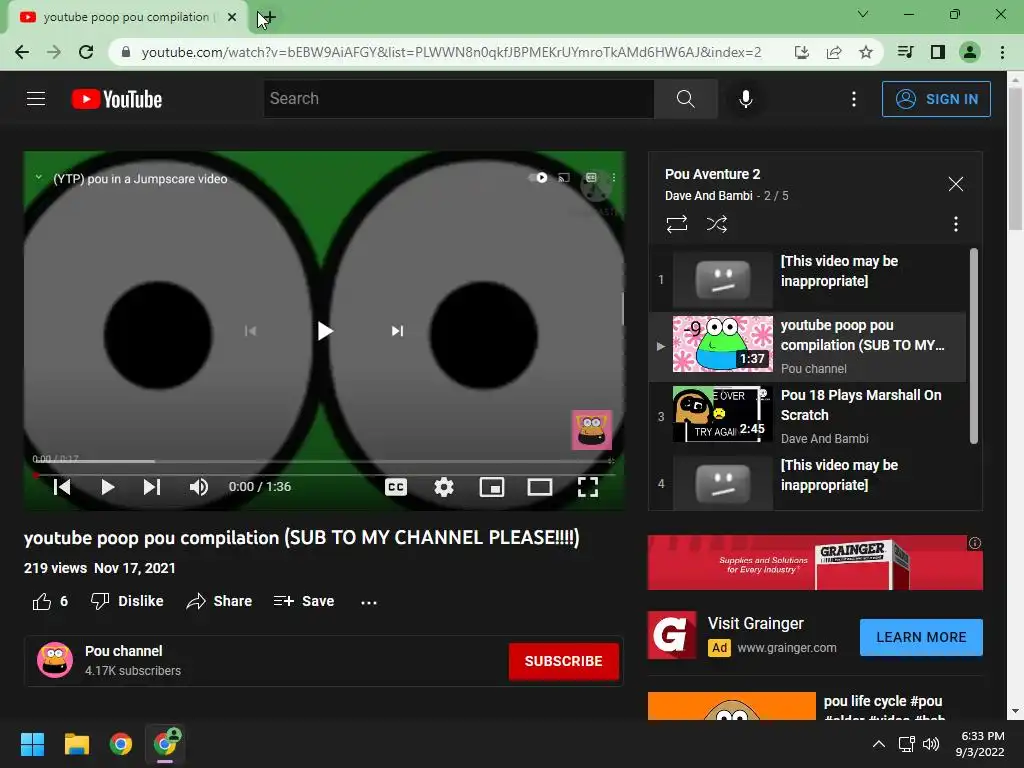Mute the video using speaker icon
1024x768 pixels.
(x=199, y=487)
